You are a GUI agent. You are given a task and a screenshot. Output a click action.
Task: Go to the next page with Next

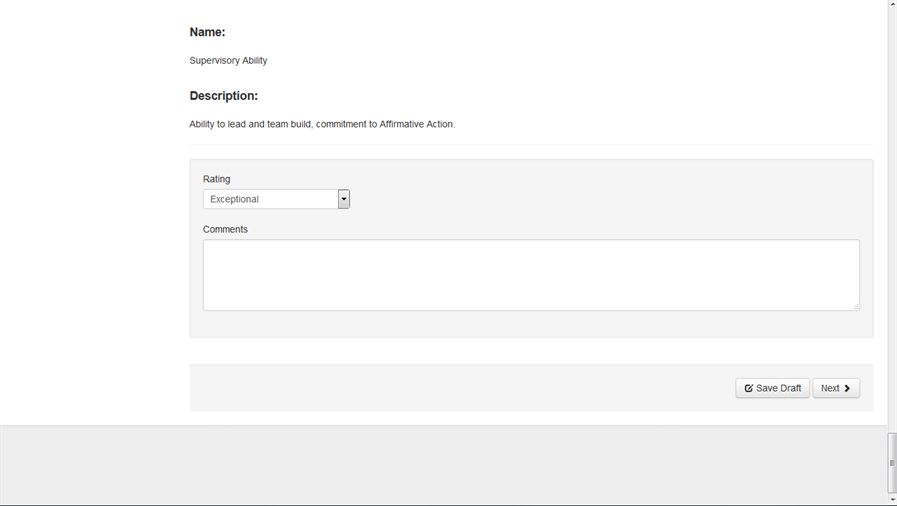coord(835,388)
